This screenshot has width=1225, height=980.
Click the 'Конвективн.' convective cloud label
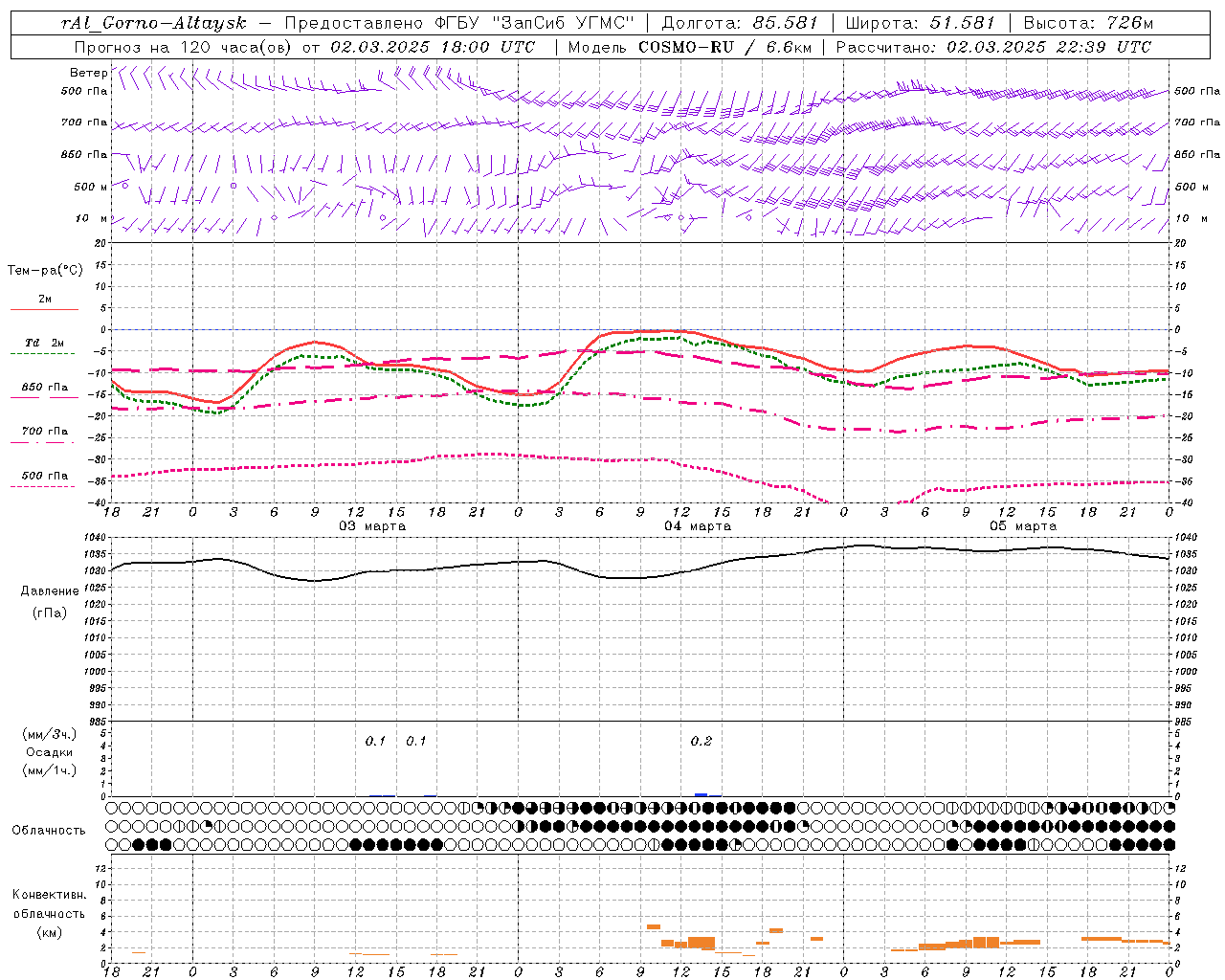click(x=49, y=895)
